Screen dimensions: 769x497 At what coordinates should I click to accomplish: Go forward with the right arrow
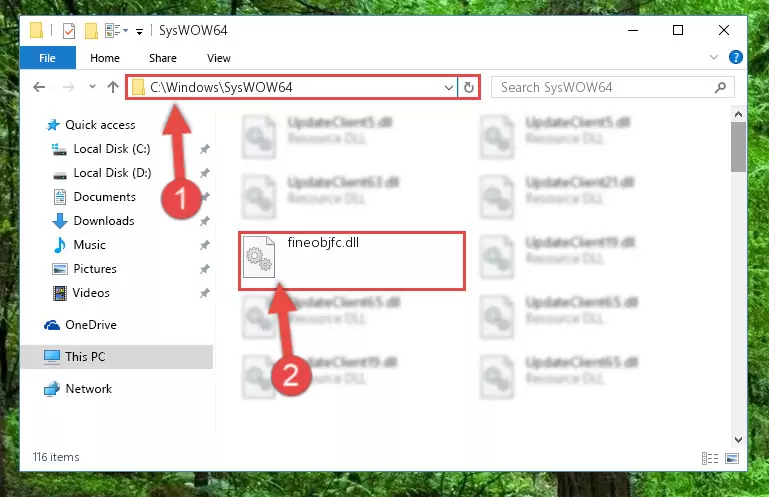coord(69,87)
